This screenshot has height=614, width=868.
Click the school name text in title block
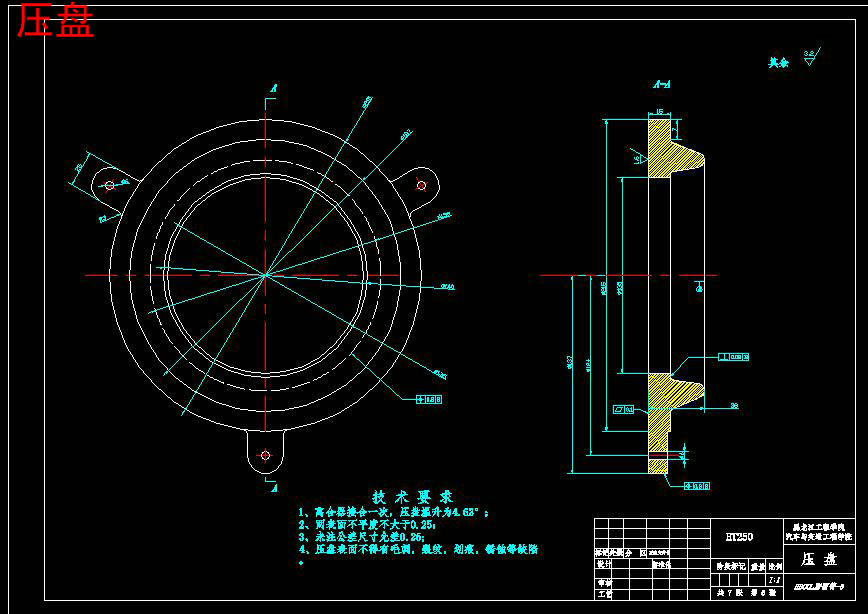tap(820, 533)
